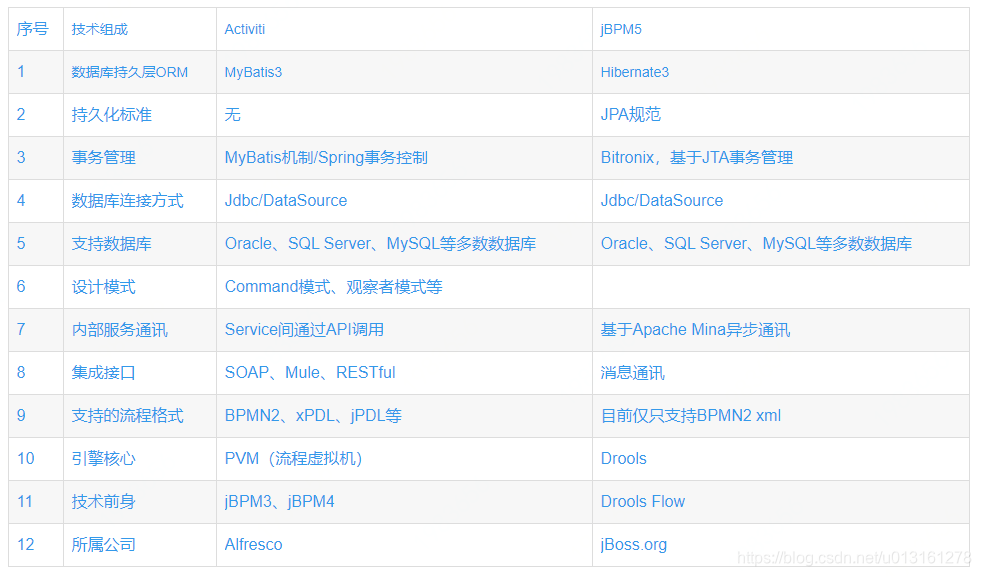Select the '数据库持久层ORM' cell
The height and width of the screenshot is (576, 981).
[x=140, y=73]
